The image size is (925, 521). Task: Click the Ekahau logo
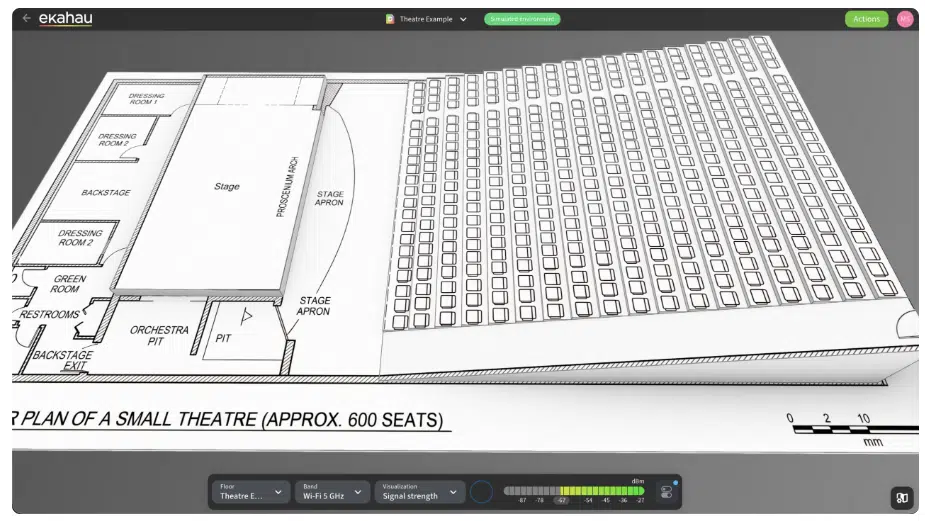(x=65, y=19)
